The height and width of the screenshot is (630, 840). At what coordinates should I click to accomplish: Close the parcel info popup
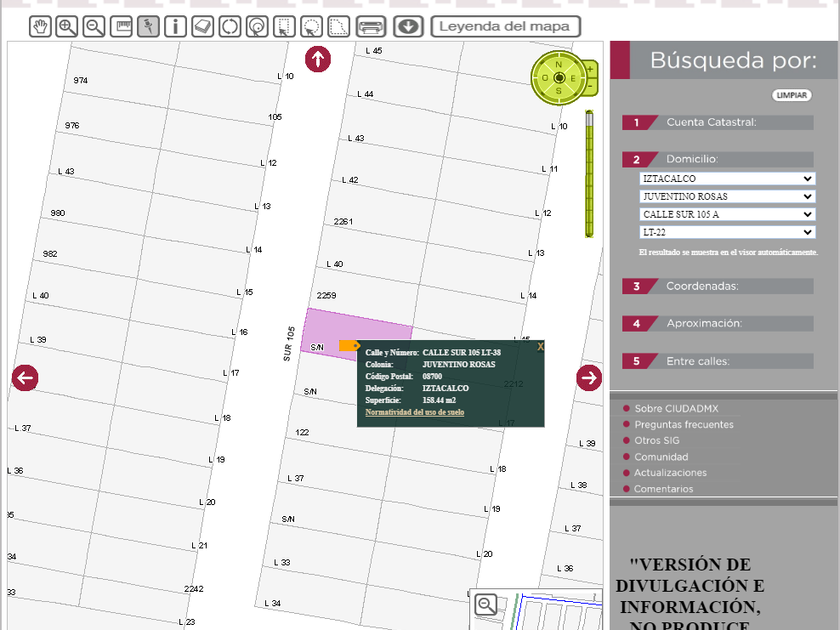(540, 347)
